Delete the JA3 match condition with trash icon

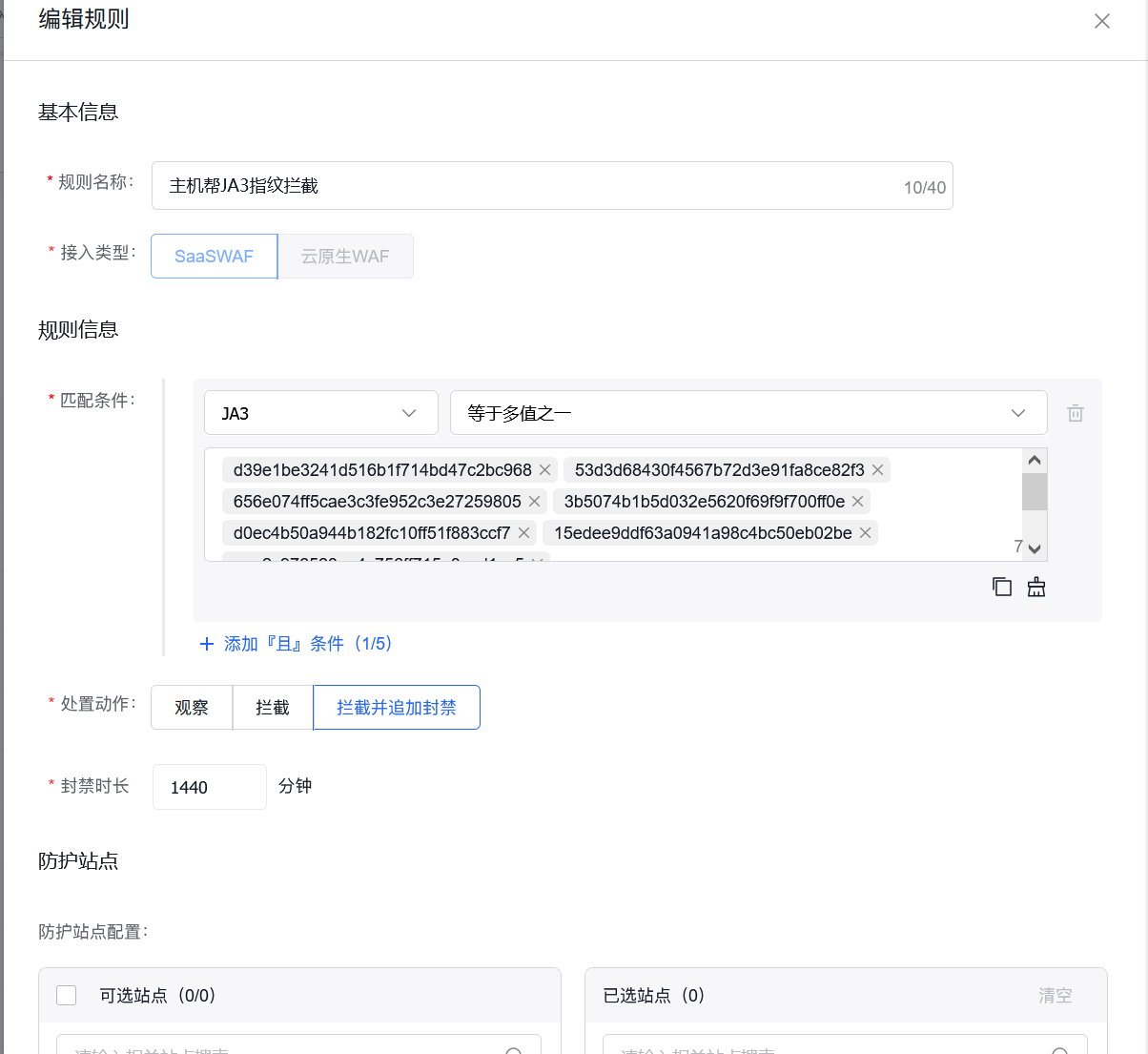pyautogui.click(x=1076, y=413)
